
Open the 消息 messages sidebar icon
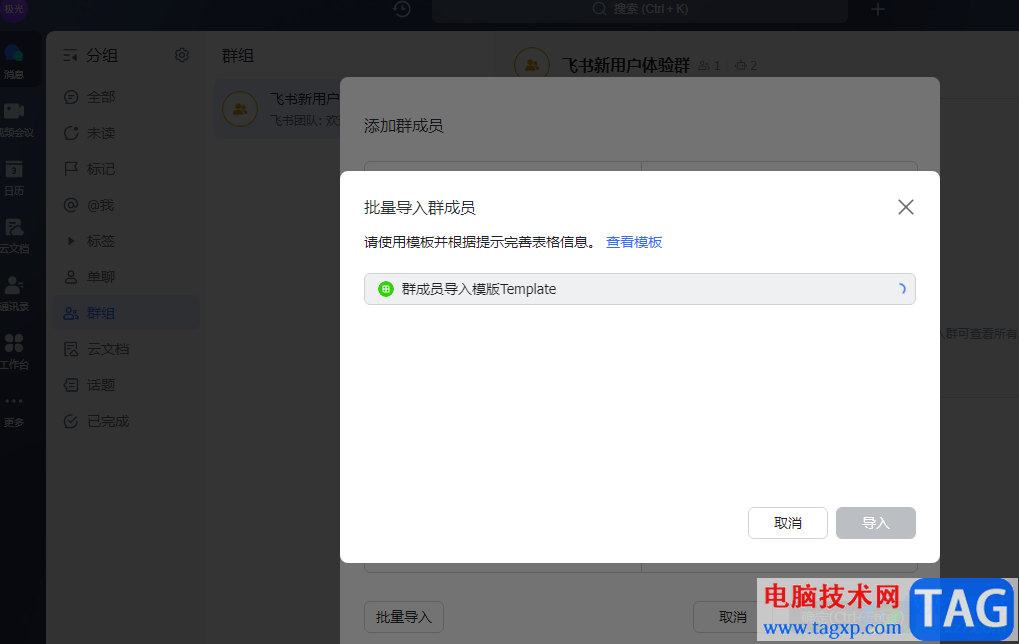(14, 62)
